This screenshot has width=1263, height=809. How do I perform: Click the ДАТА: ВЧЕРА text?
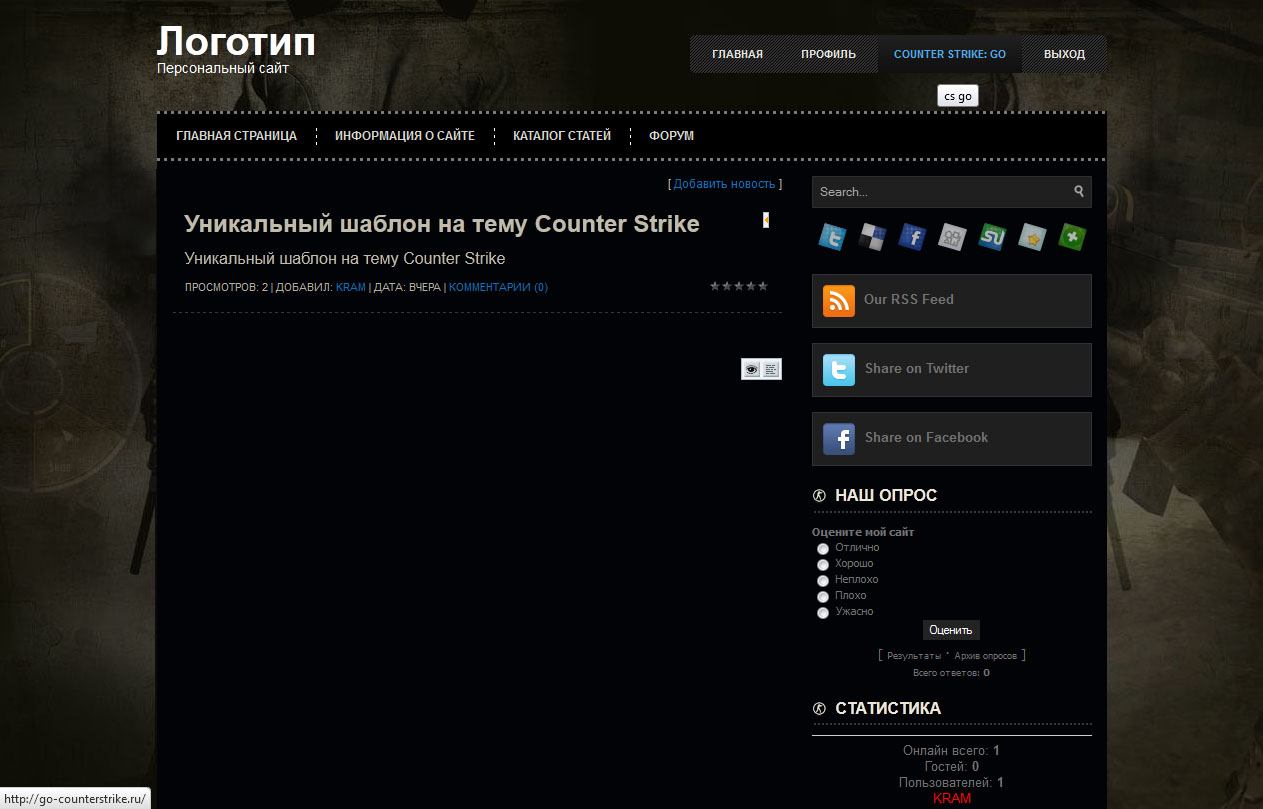(407, 287)
